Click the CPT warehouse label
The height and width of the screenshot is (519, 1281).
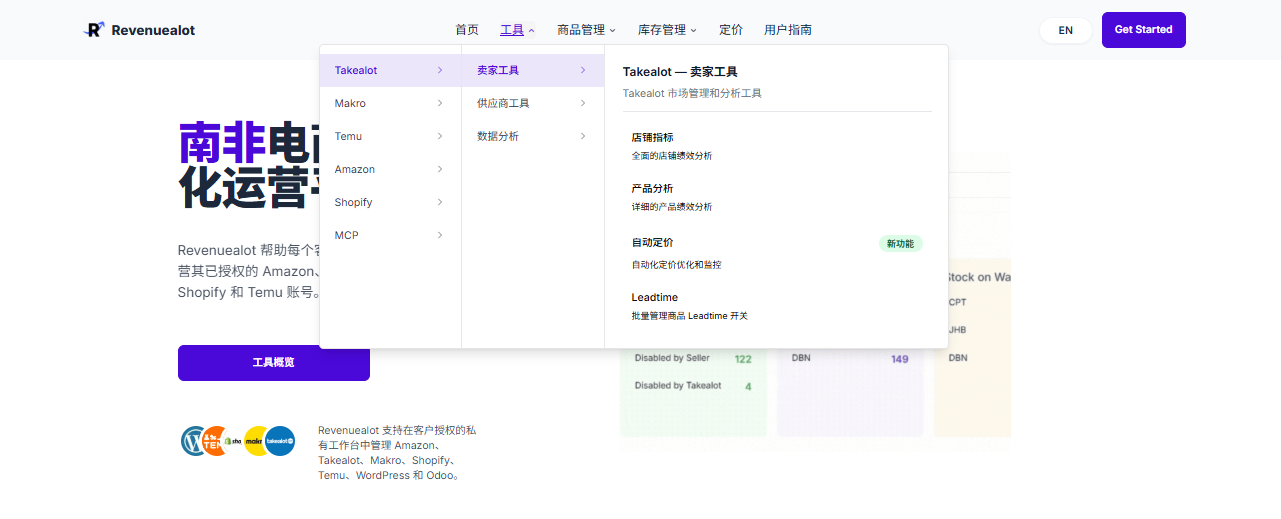958,302
